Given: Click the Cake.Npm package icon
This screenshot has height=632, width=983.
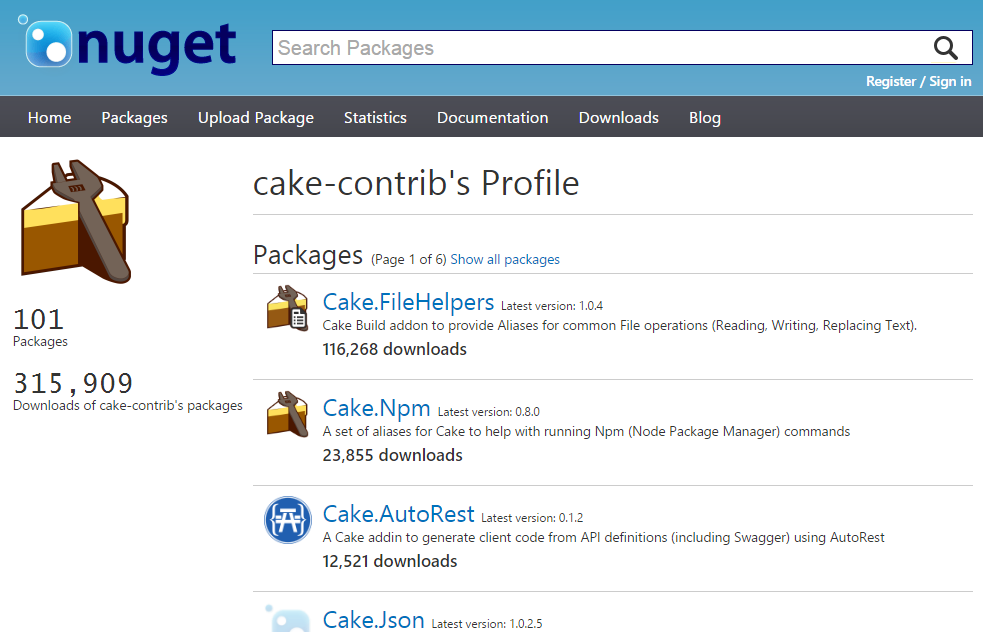Looking at the screenshot, I should pos(287,414).
